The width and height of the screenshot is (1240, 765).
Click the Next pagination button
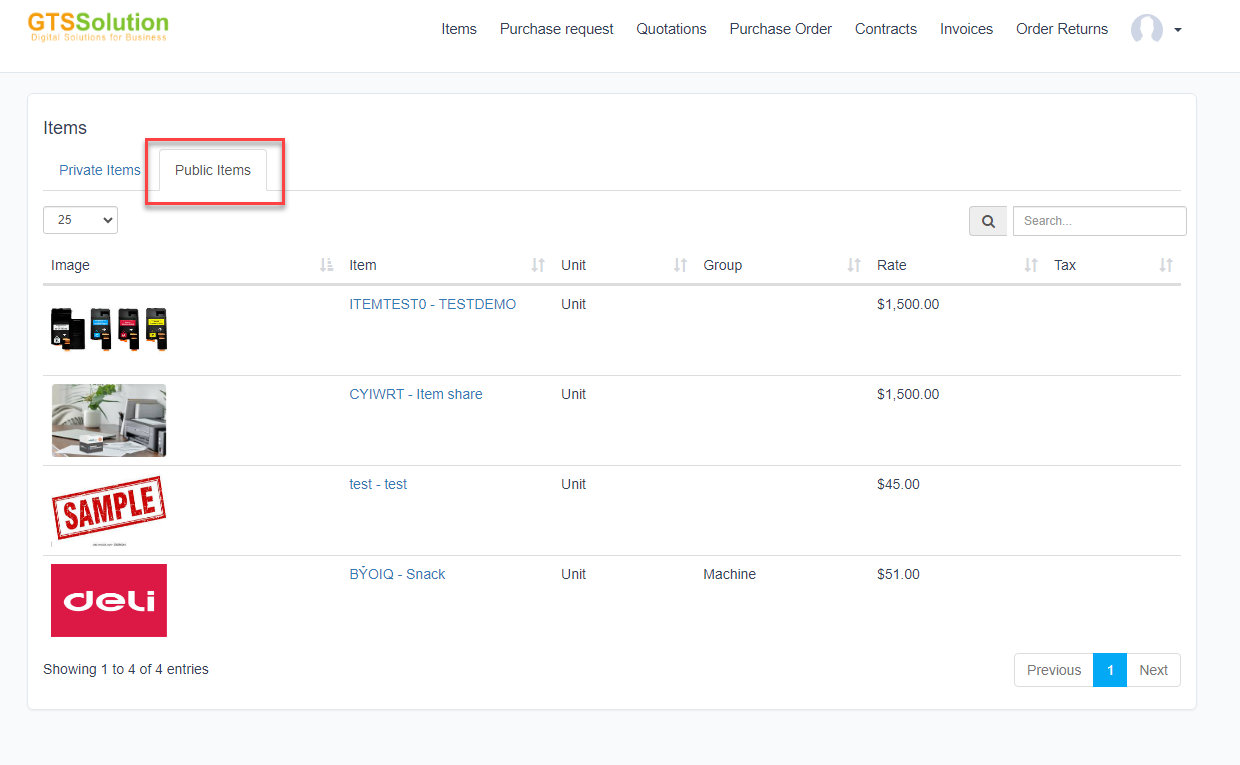tap(1153, 670)
